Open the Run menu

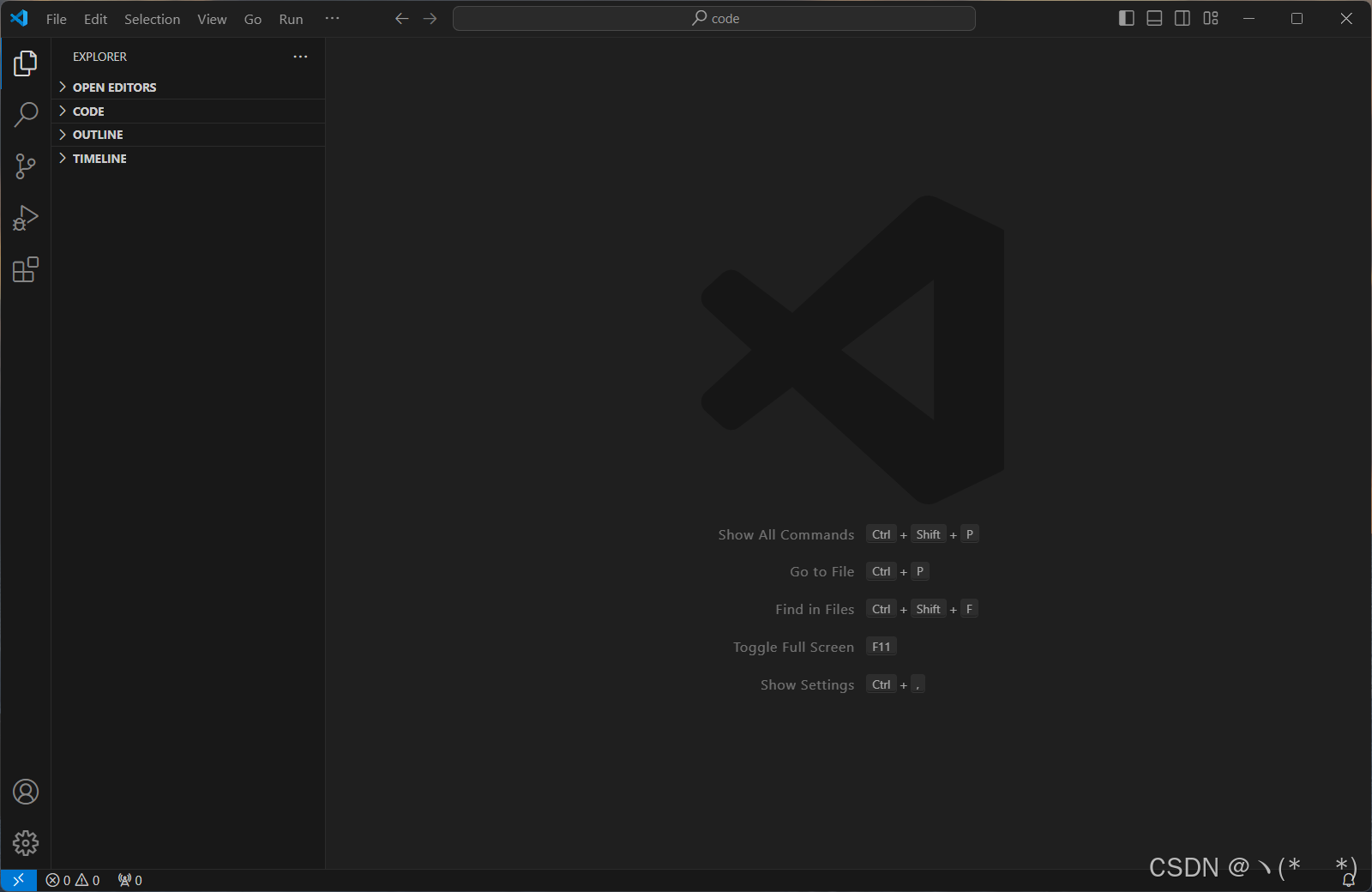291,19
